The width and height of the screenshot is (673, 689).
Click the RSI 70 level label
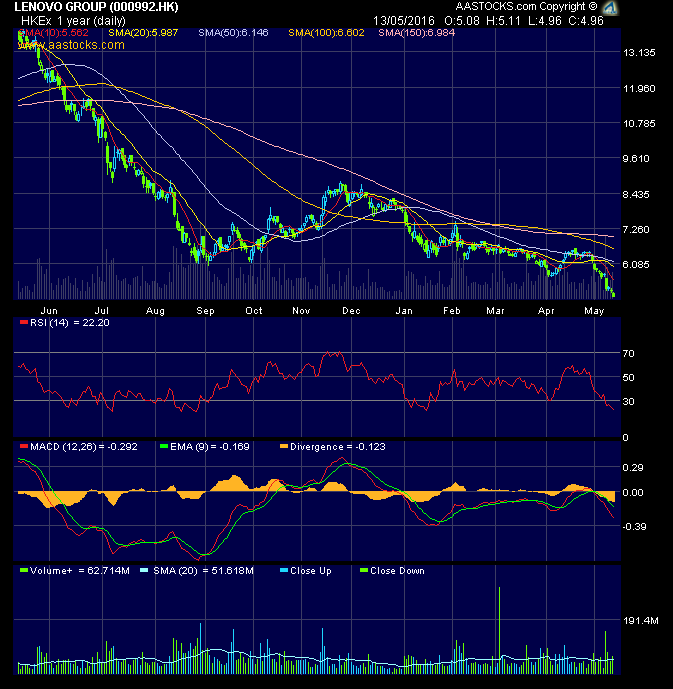point(629,353)
